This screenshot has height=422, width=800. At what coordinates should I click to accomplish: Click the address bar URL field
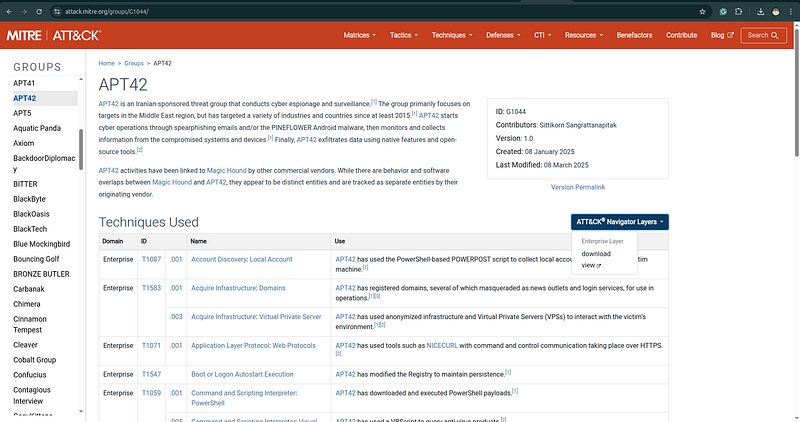378,11
